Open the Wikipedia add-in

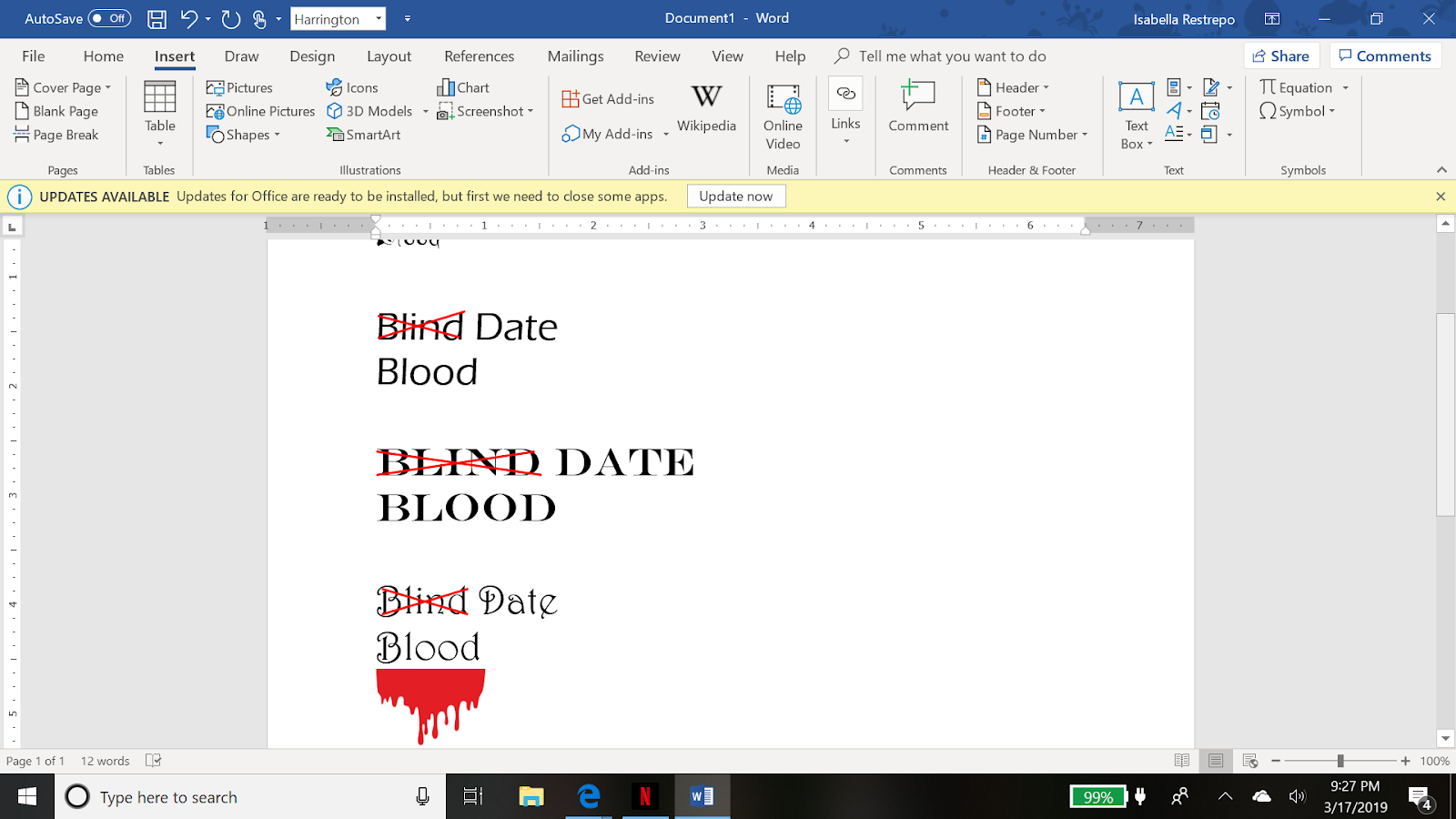click(x=706, y=109)
